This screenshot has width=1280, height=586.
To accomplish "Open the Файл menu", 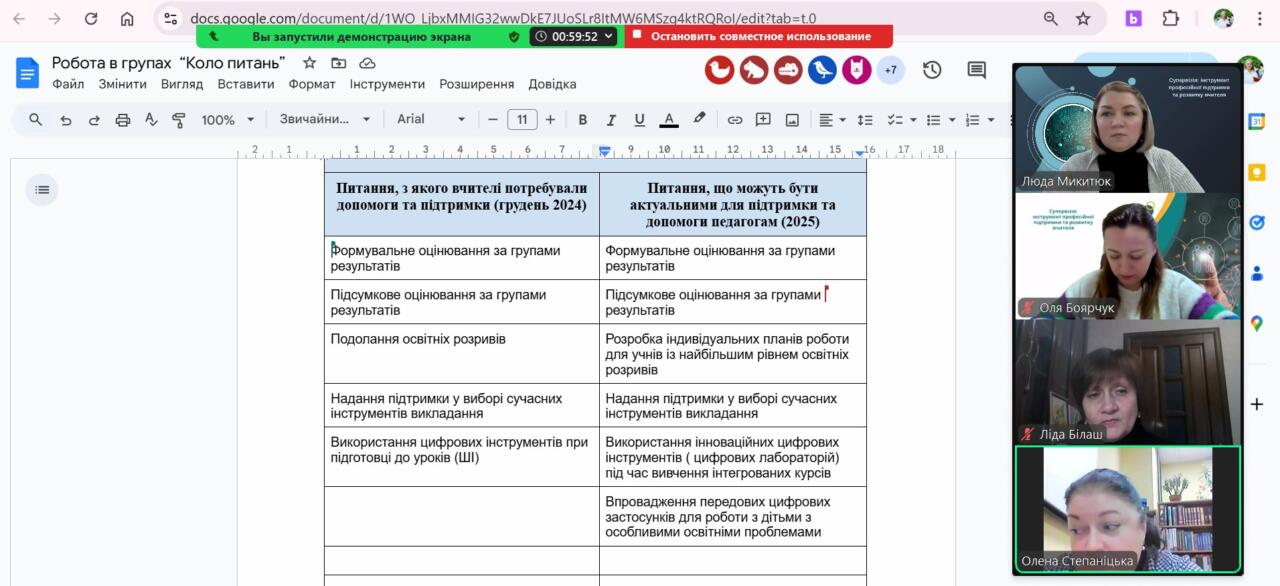I will [68, 84].
